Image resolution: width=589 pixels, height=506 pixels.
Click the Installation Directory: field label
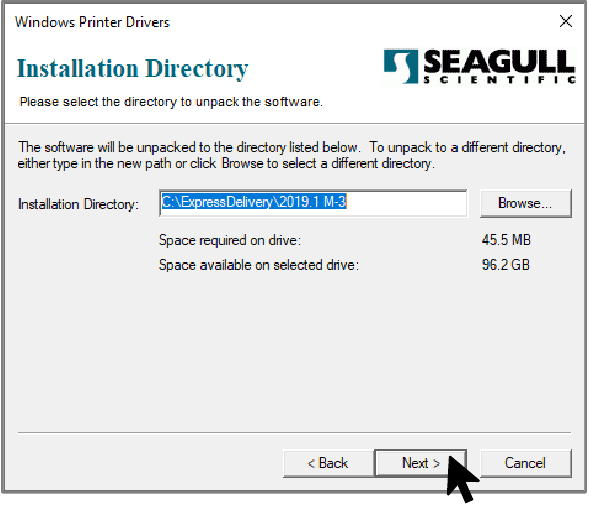(x=78, y=204)
